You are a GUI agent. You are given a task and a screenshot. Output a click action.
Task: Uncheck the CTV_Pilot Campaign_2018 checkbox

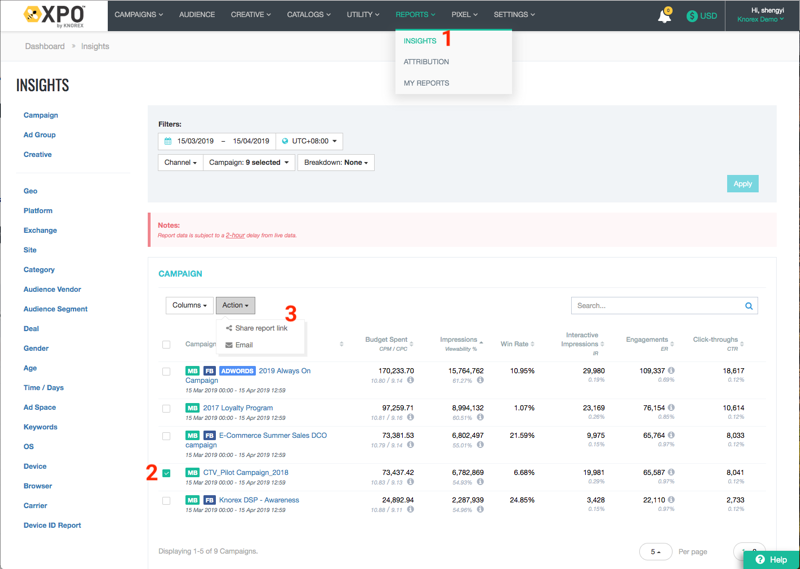[166, 473]
